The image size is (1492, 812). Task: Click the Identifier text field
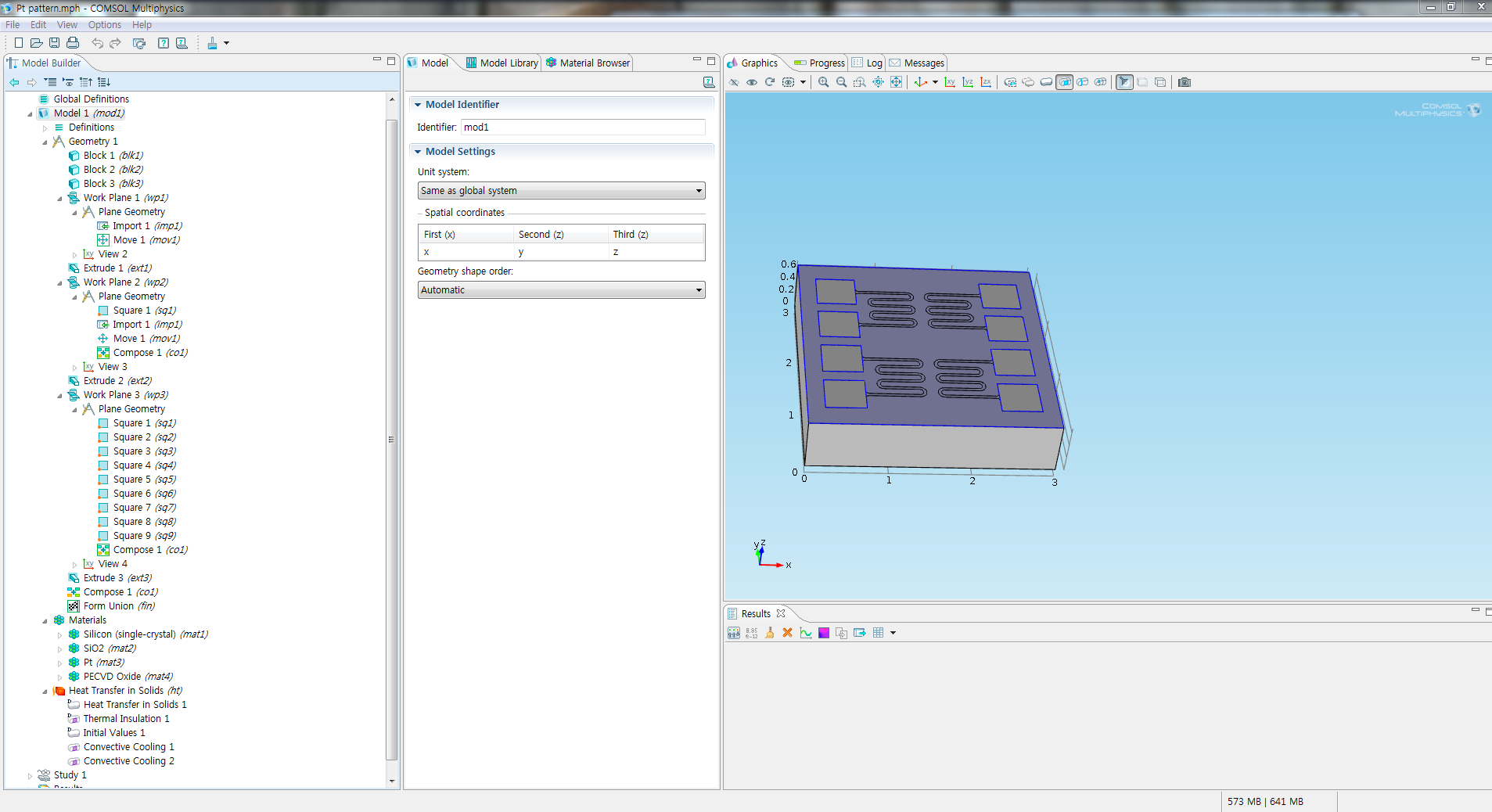coord(582,128)
